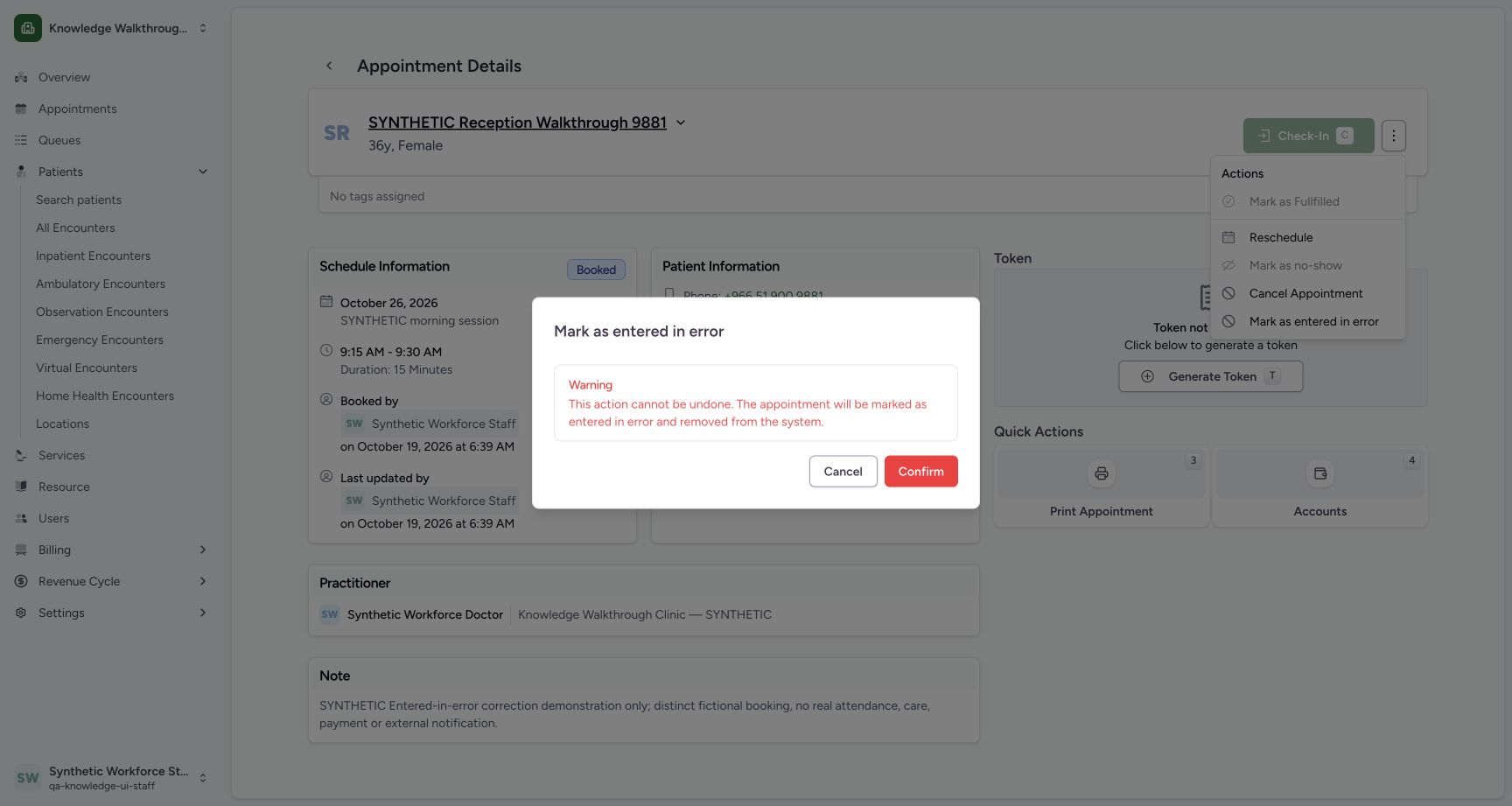Open Inpatient Encounters sidebar item
Image resolution: width=1512 pixels, height=806 pixels.
93,256
